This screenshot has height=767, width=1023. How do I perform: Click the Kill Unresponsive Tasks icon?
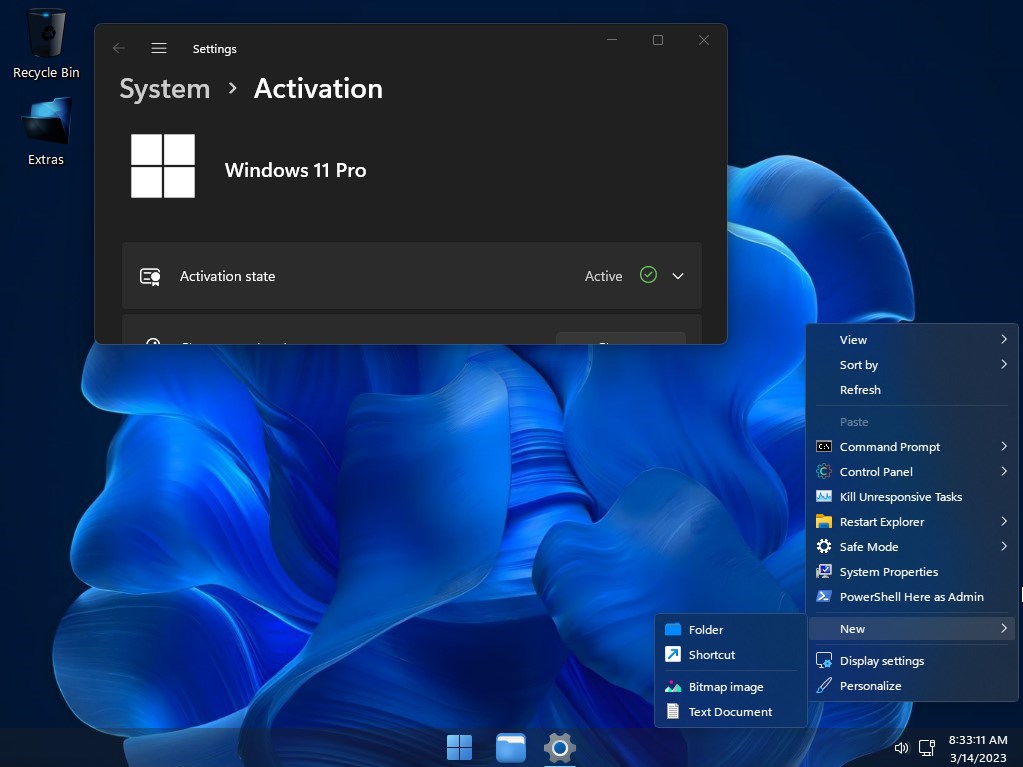pyautogui.click(x=824, y=496)
